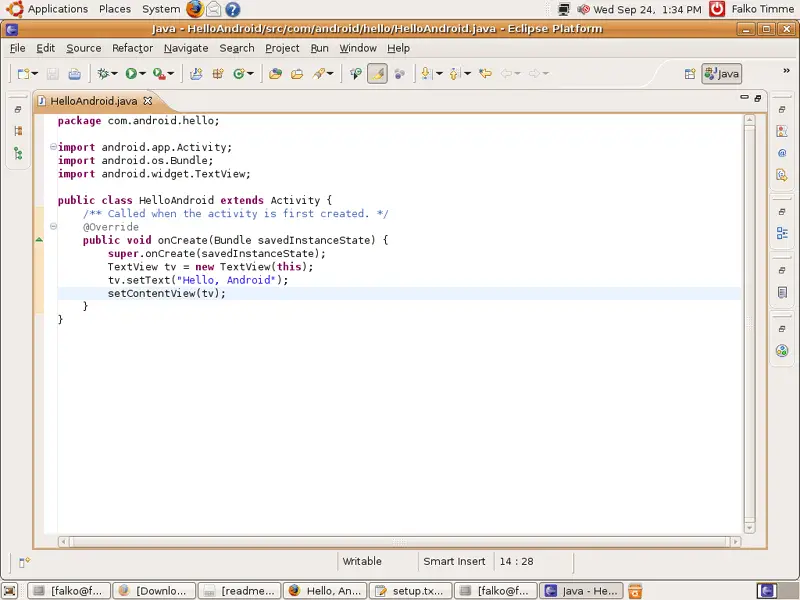Click the fast view add icon in status bar
Viewport: 800px width, 600px height.
click(x=24, y=562)
